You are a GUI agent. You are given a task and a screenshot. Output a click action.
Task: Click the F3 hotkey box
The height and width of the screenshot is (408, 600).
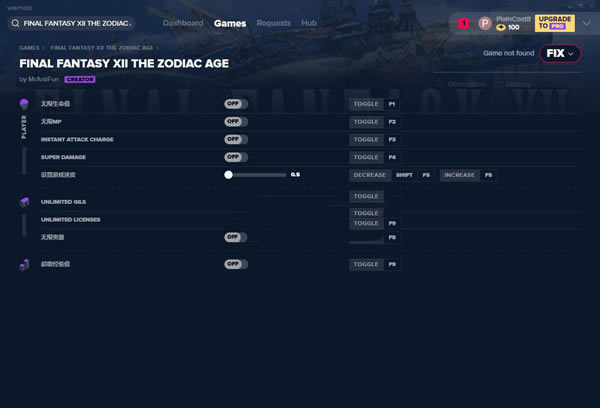tap(392, 139)
